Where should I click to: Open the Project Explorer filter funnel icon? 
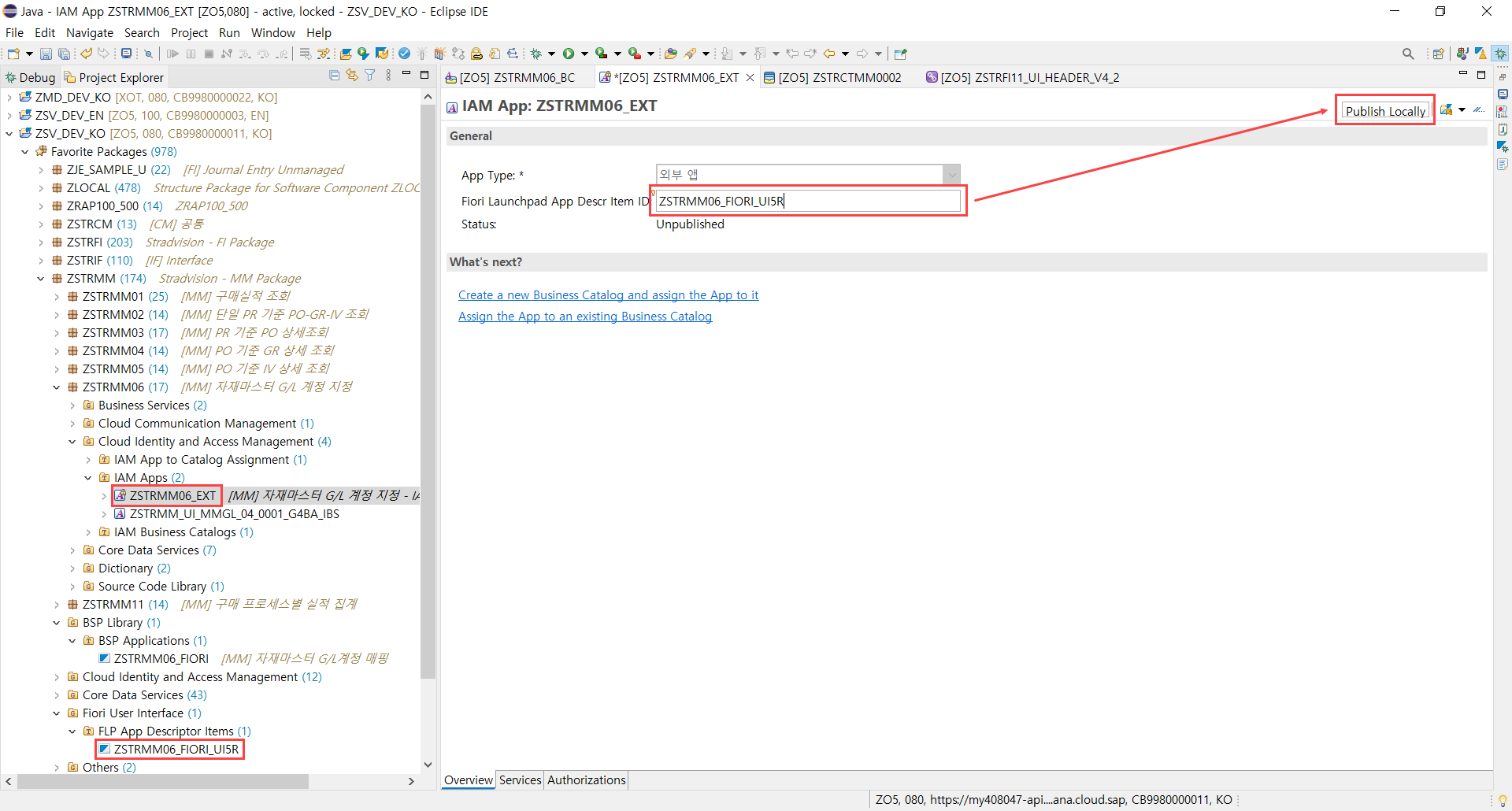click(x=370, y=76)
